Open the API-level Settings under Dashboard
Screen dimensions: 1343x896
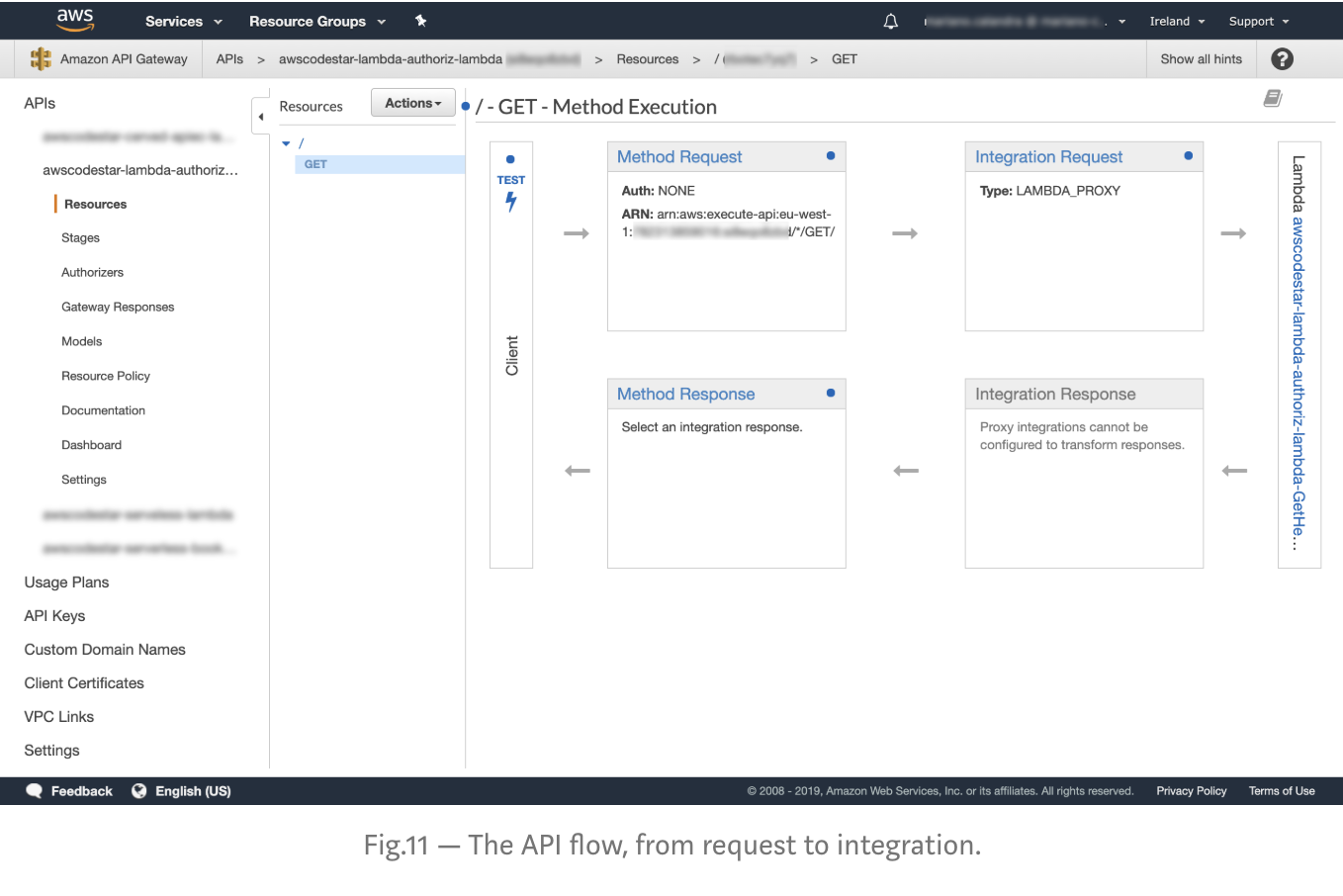pyautogui.click(x=84, y=480)
